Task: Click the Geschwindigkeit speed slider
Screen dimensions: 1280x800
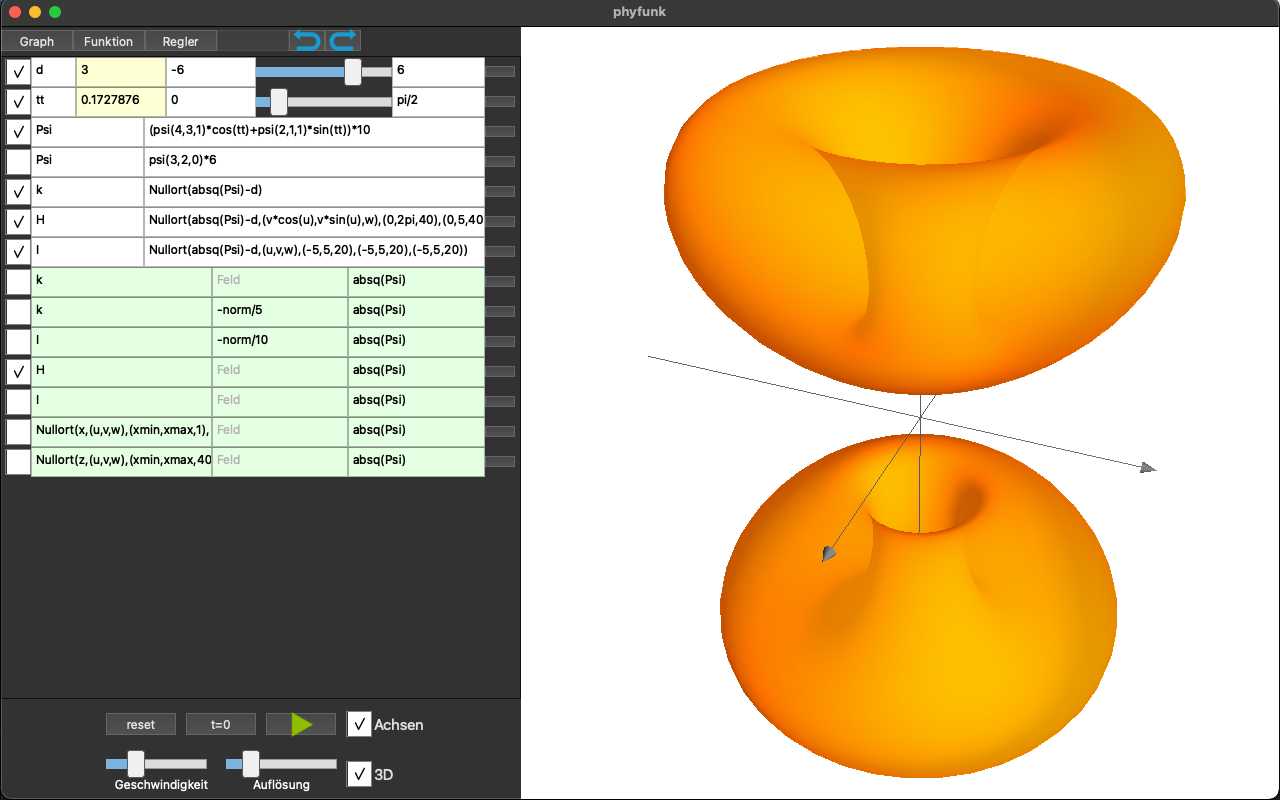Action: click(156, 764)
